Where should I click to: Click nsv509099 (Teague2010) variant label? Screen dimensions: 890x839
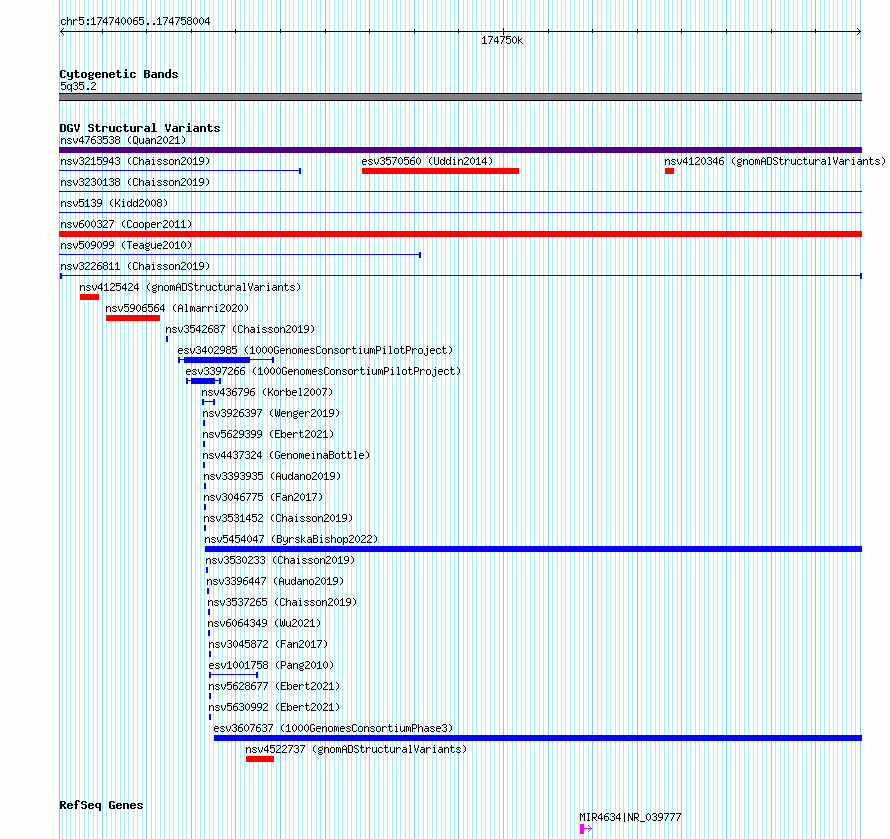[126, 245]
